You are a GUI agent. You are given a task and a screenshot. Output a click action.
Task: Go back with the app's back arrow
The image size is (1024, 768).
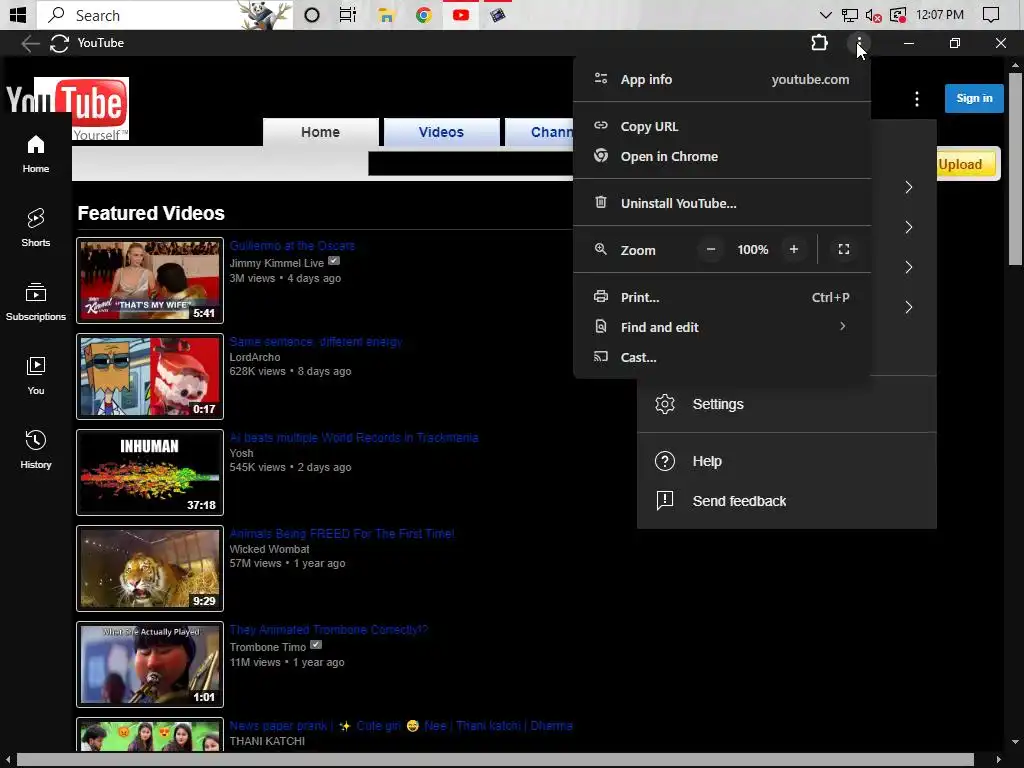30,43
